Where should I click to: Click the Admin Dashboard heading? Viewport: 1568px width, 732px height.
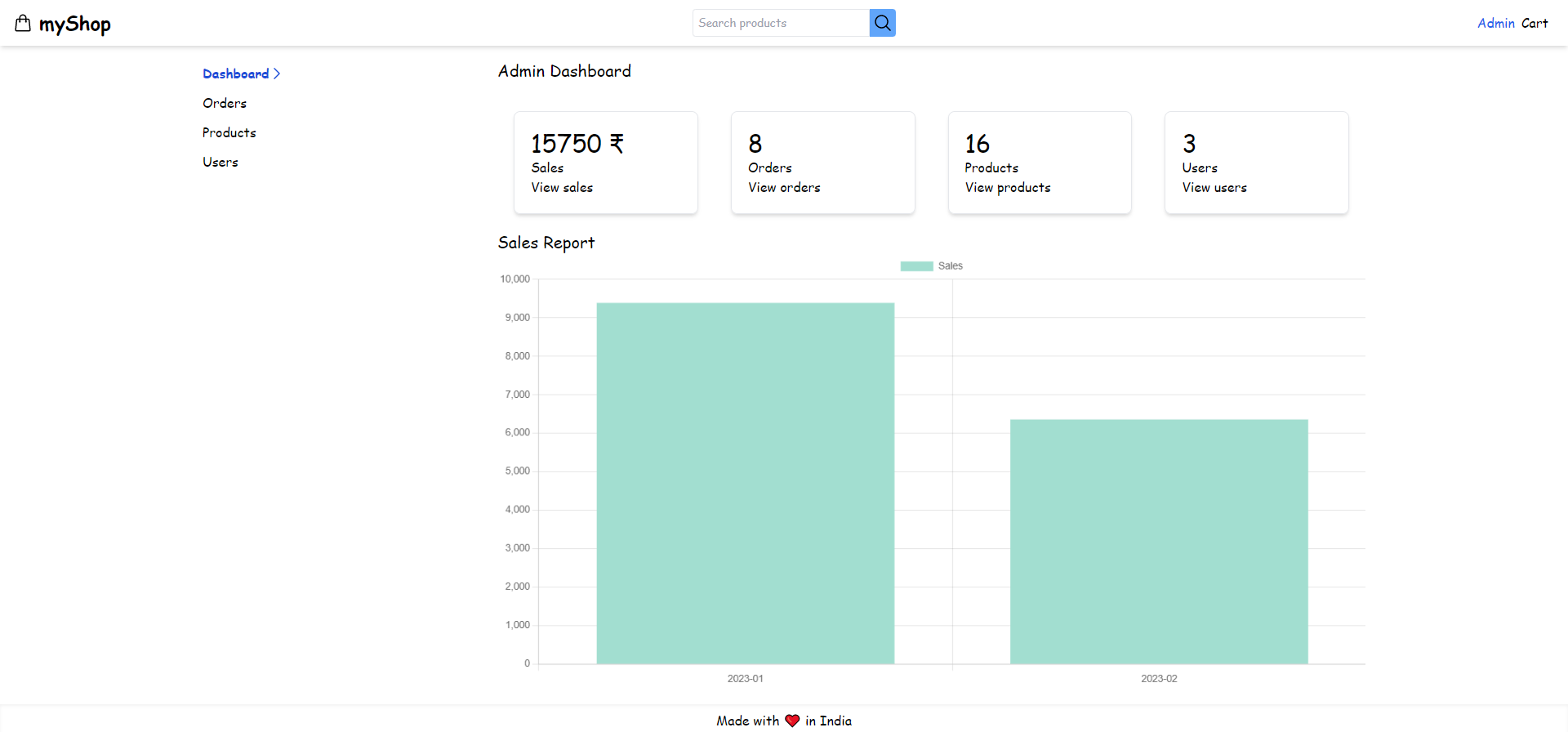coord(564,71)
